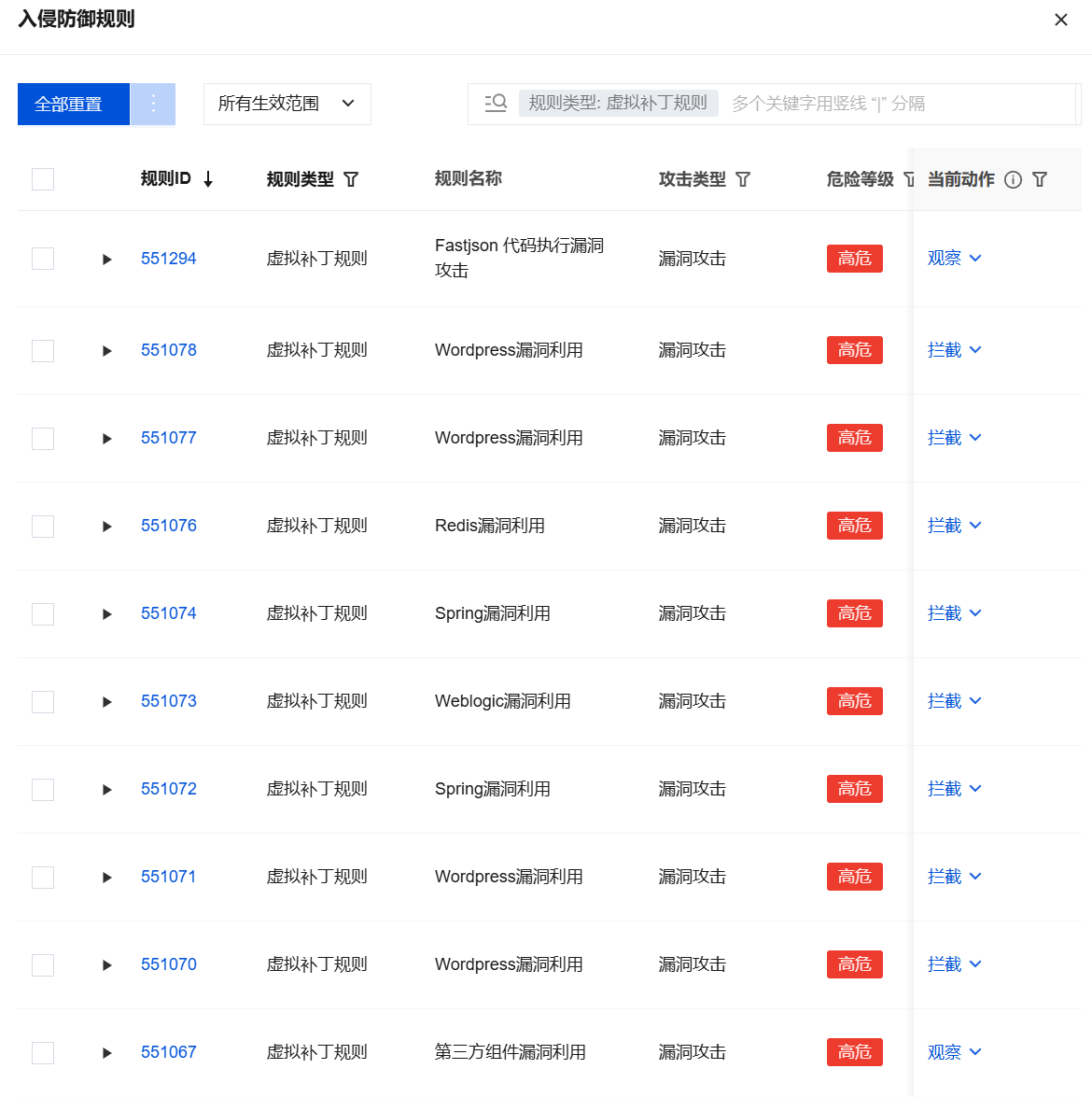Show info tooltip for 当前动作
Image resolution: width=1092 pixels, height=1097 pixels.
pos(1013,180)
